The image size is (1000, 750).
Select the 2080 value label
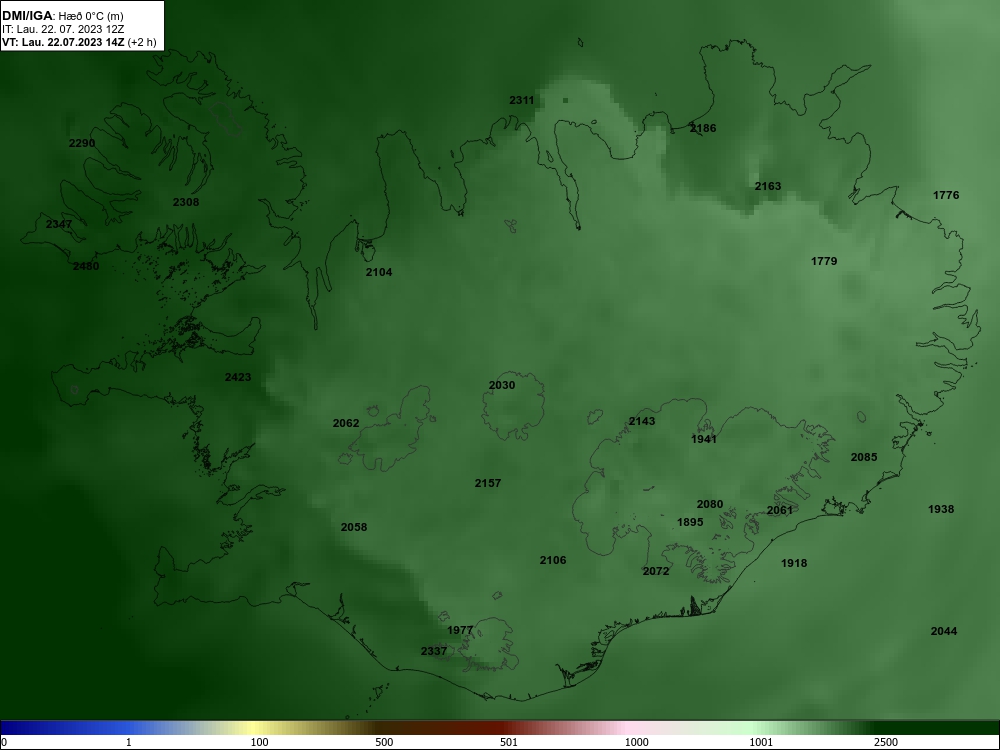[x=710, y=504]
